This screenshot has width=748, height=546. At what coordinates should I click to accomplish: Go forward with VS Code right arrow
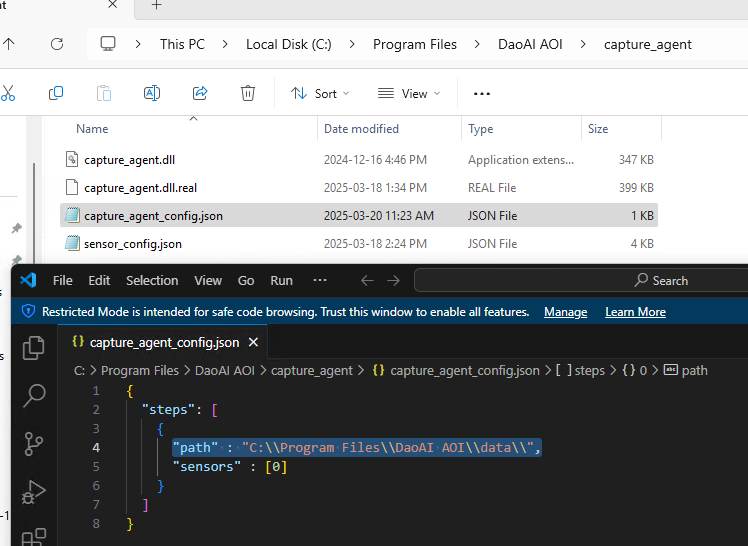[393, 280]
